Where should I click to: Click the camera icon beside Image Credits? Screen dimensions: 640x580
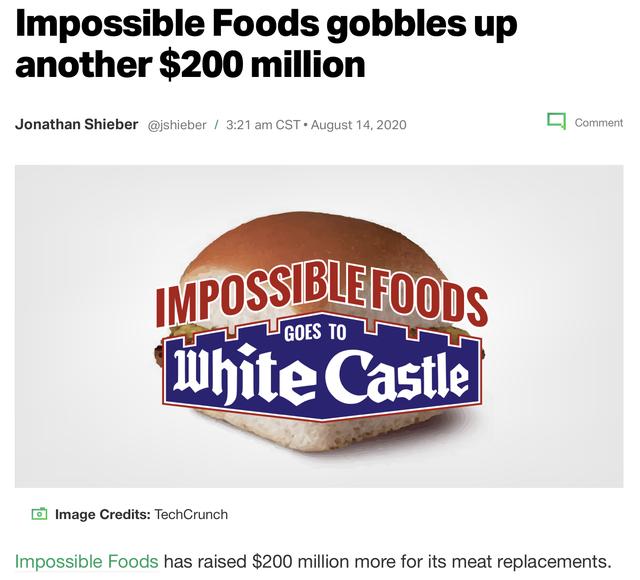pyautogui.click(x=40, y=514)
